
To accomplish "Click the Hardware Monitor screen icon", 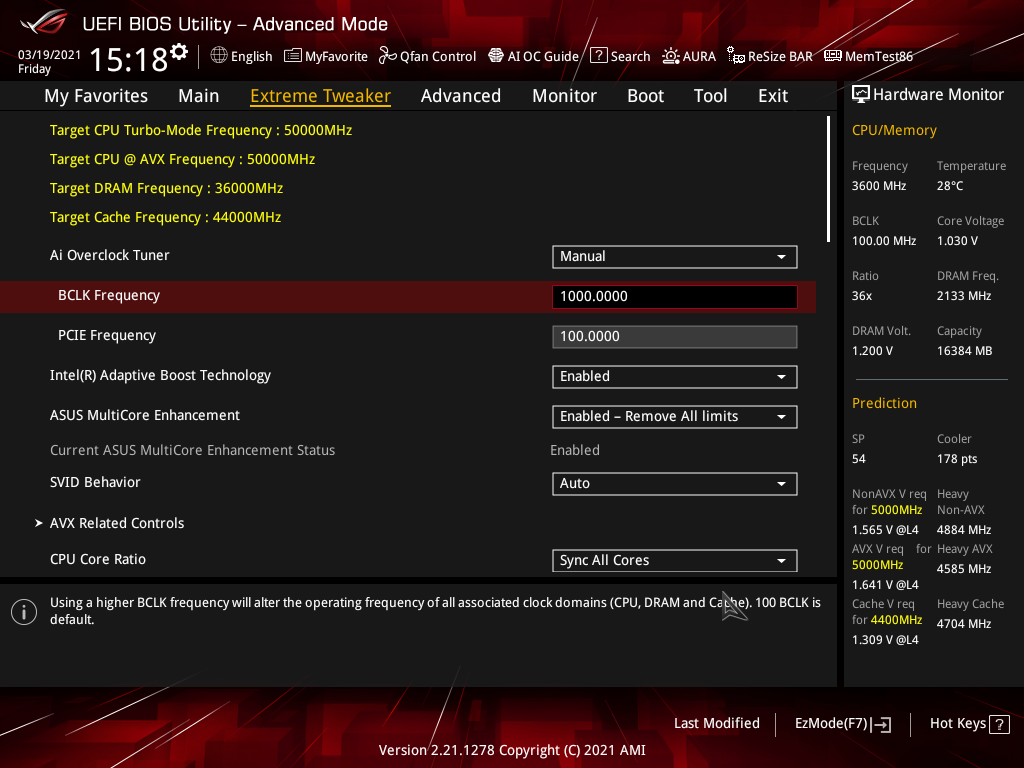I will click(861, 95).
